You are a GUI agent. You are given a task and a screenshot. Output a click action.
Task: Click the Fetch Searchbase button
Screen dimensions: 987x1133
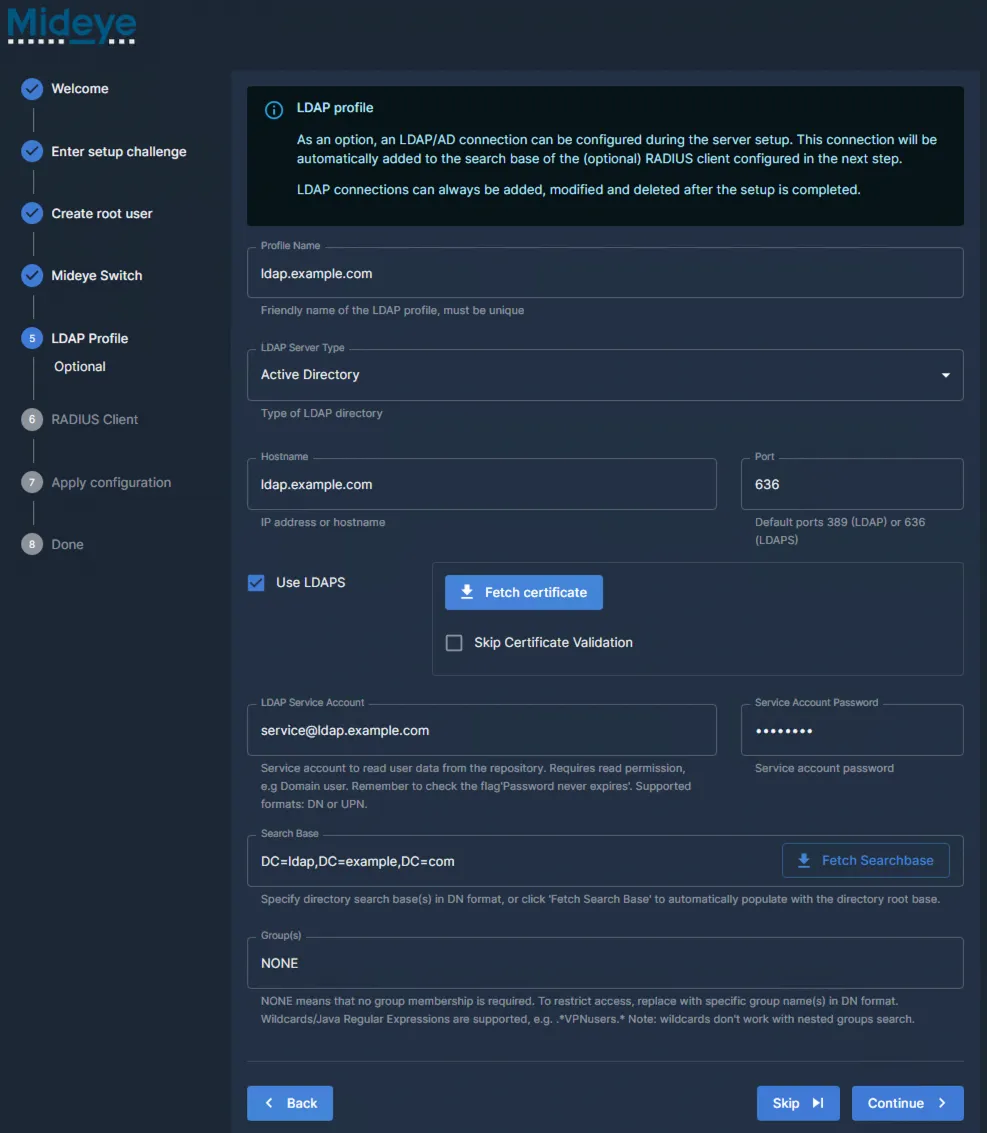pyautogui.click(x=866, y=860)
